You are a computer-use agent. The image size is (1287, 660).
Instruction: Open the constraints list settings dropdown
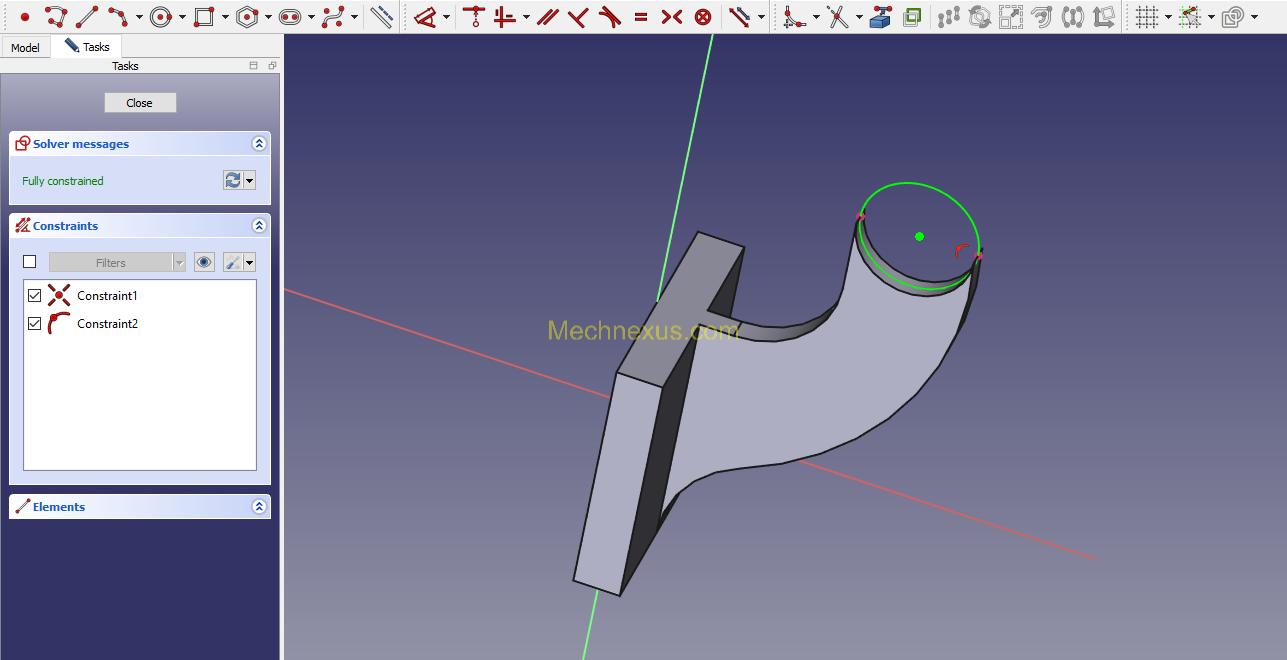(x=249, y=262)
